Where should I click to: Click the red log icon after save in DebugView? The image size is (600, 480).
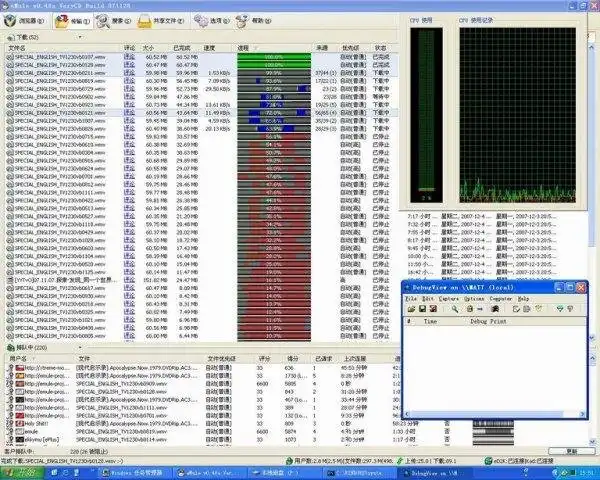[433, 309]
